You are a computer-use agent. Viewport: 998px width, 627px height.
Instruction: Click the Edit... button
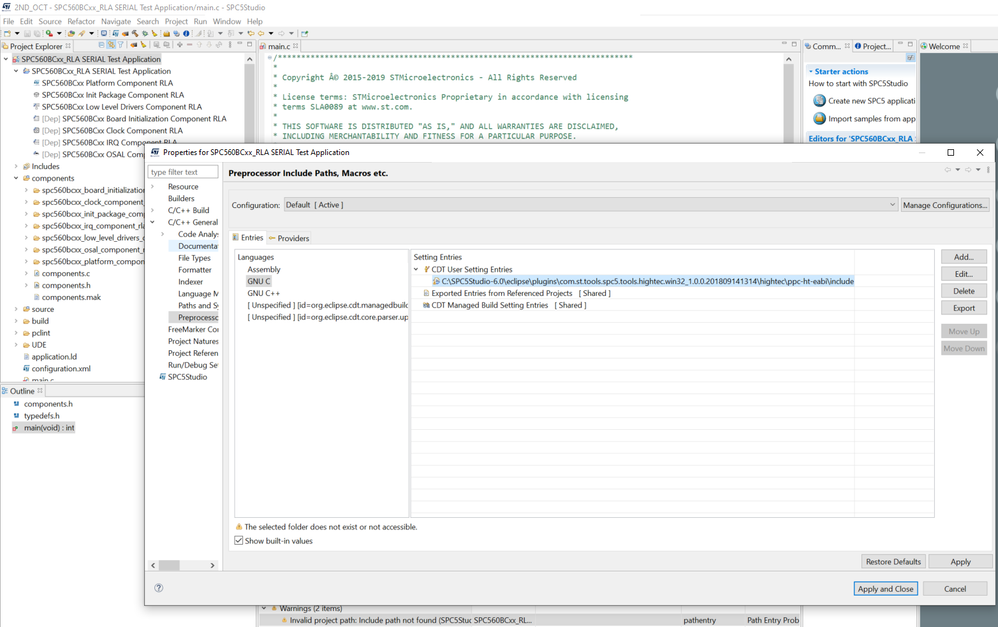[964, 274]
